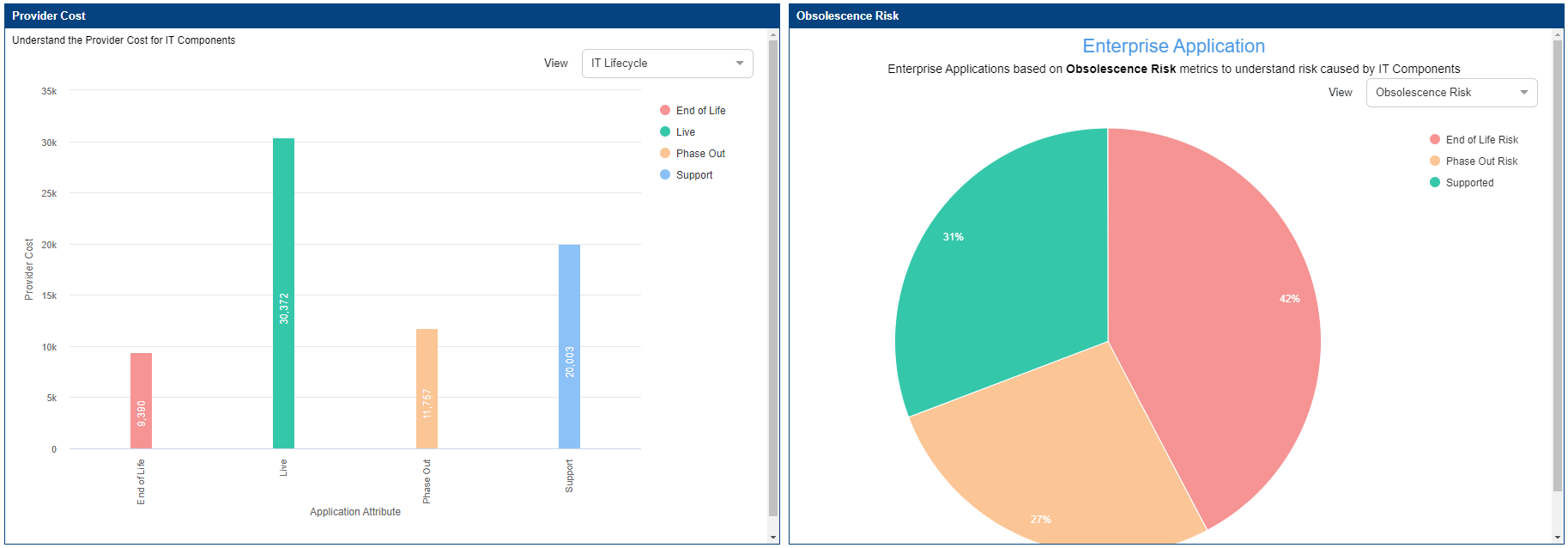Screen dimensions: 1568x548
Task: Click the Support x-axis category label
Action: [x=569, y=476]
